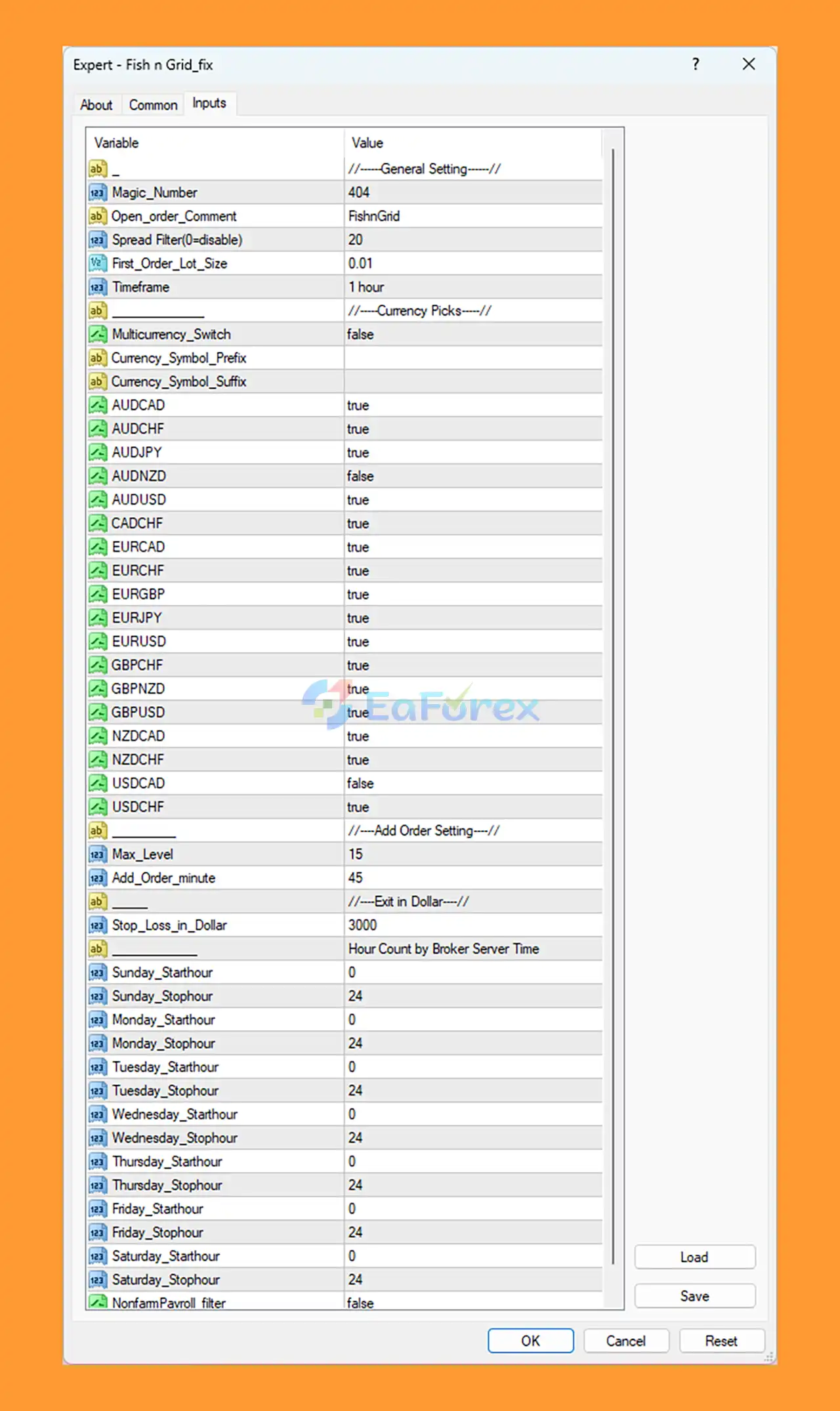
Task: Click the integer icon beside Magic_Number
Action: point(97,193)
